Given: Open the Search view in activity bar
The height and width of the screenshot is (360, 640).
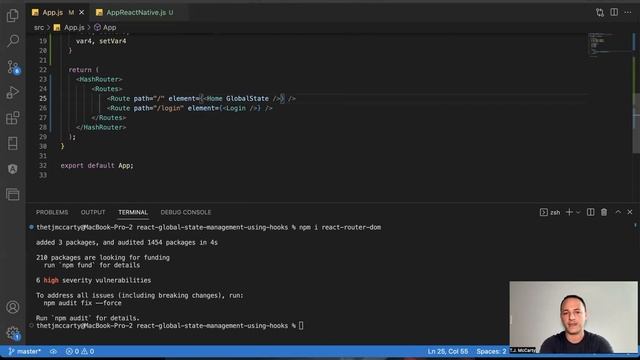Looking at the screenshot, I should (x=13, y=41).
